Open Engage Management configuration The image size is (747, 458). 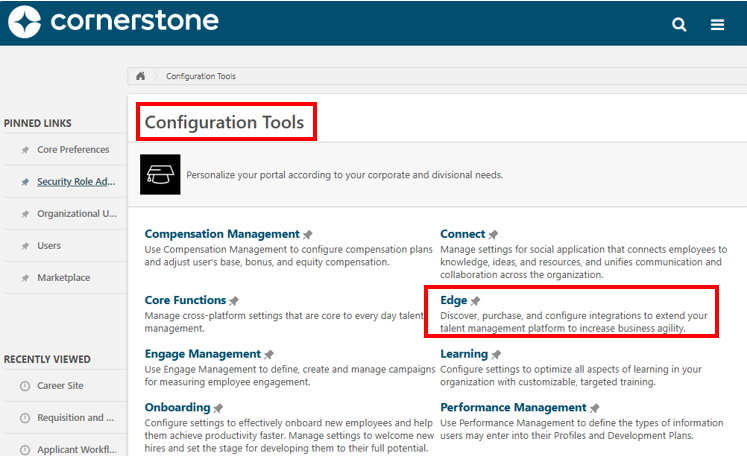coord(203,354)
